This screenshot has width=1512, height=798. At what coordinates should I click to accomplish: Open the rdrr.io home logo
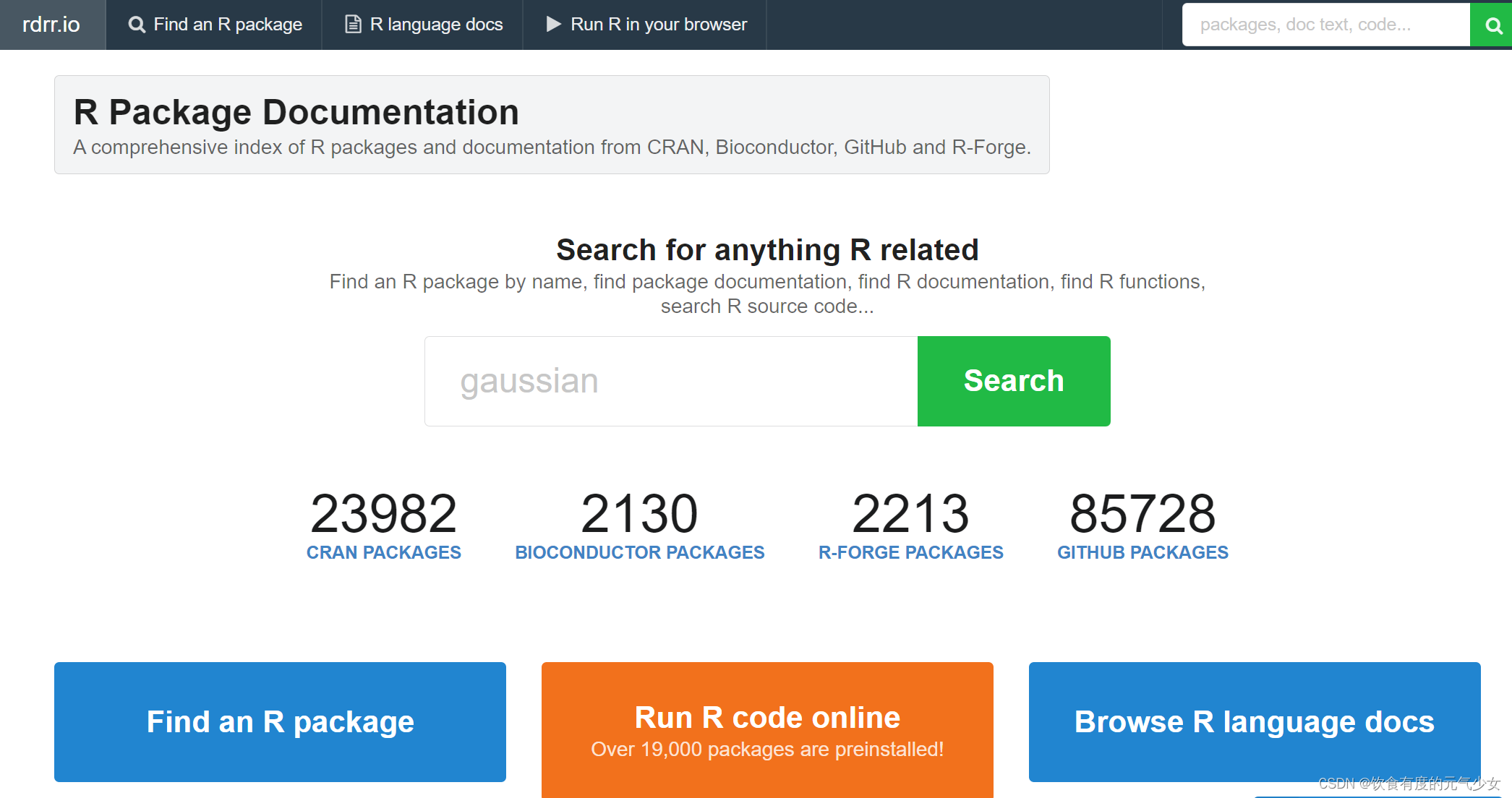point(51,25)
